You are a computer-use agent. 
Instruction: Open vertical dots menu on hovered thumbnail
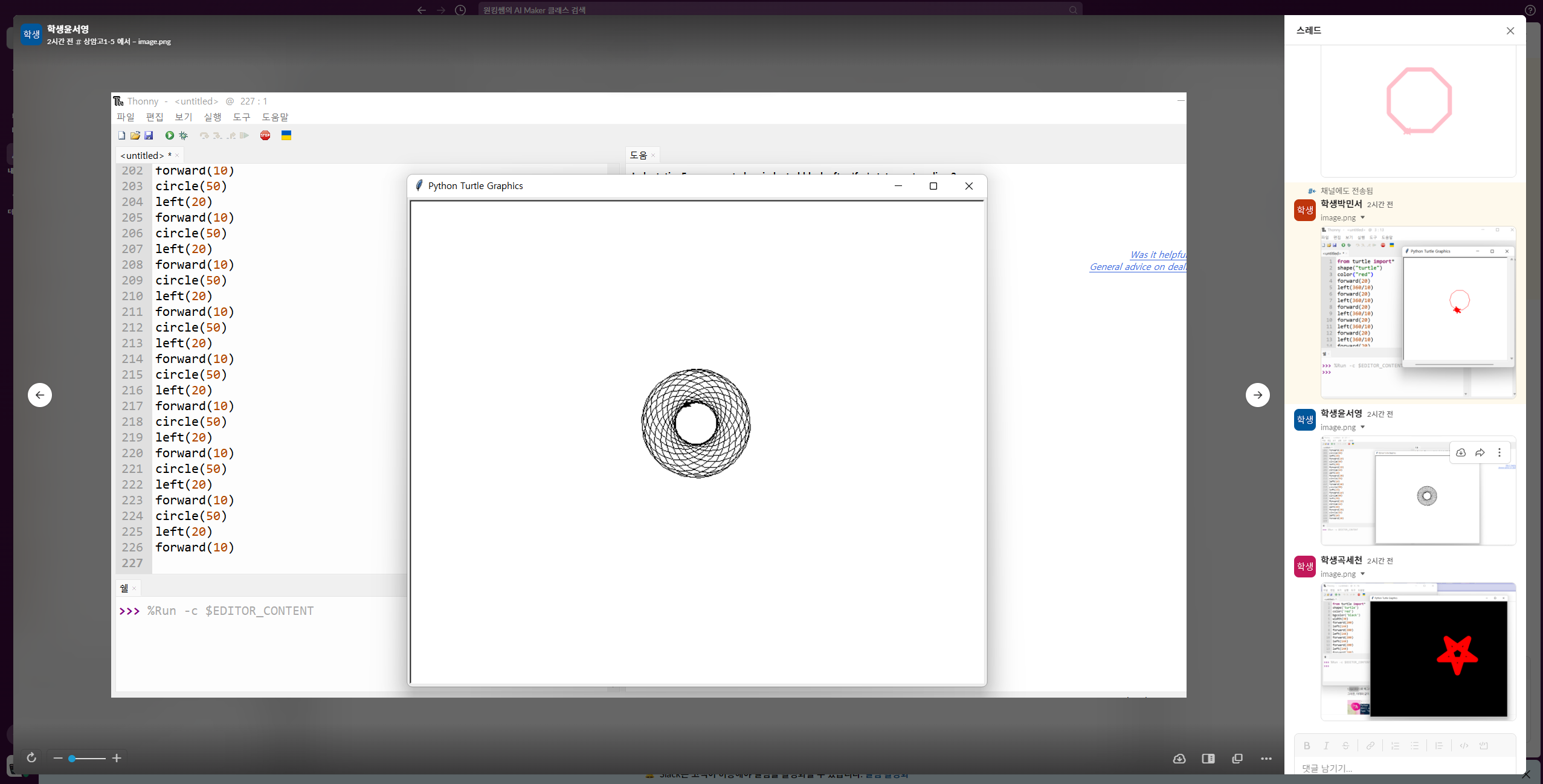point(1499,452)
